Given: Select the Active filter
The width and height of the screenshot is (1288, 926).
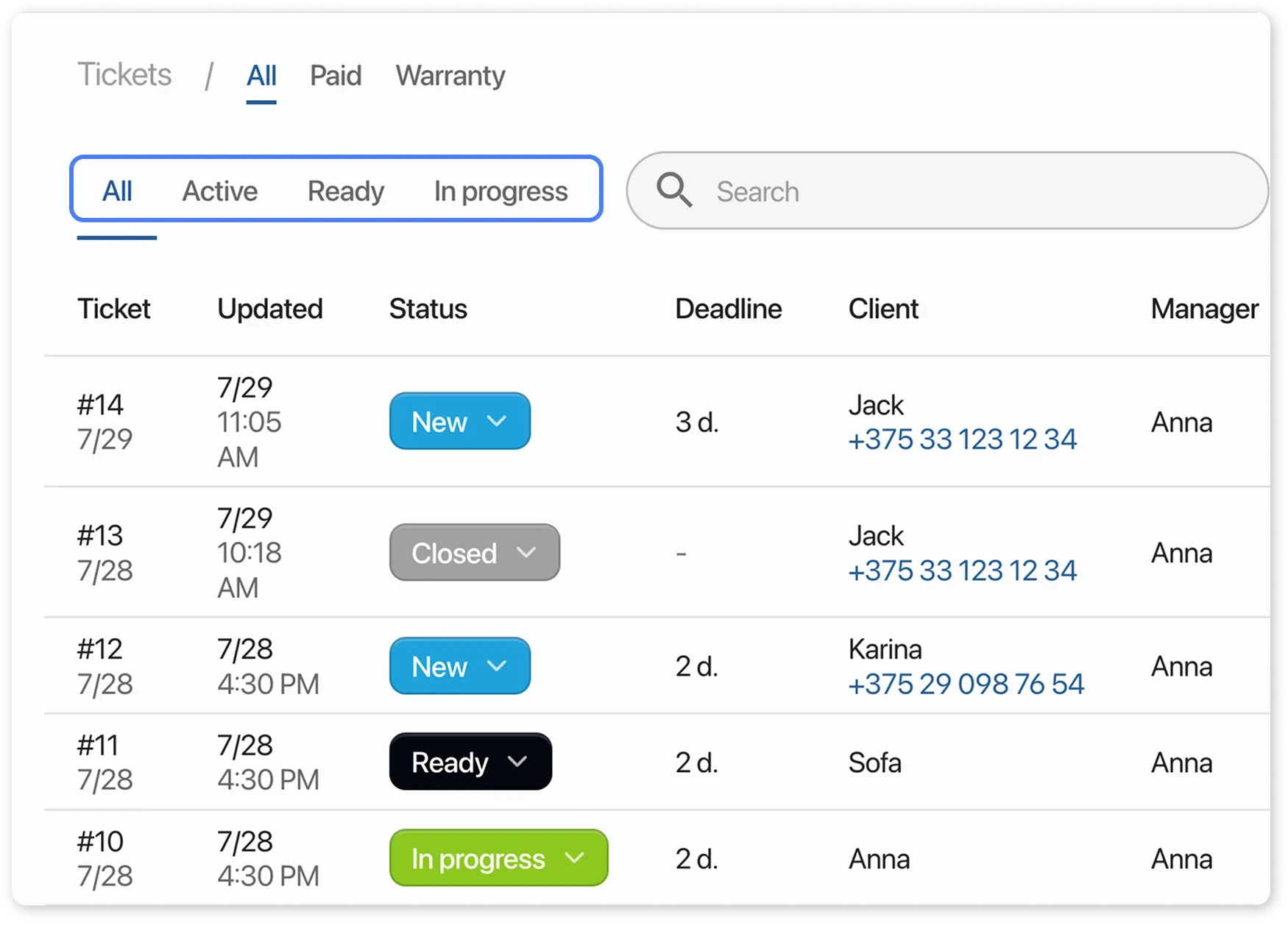Looking at the screenshot, I should [219, 190].
